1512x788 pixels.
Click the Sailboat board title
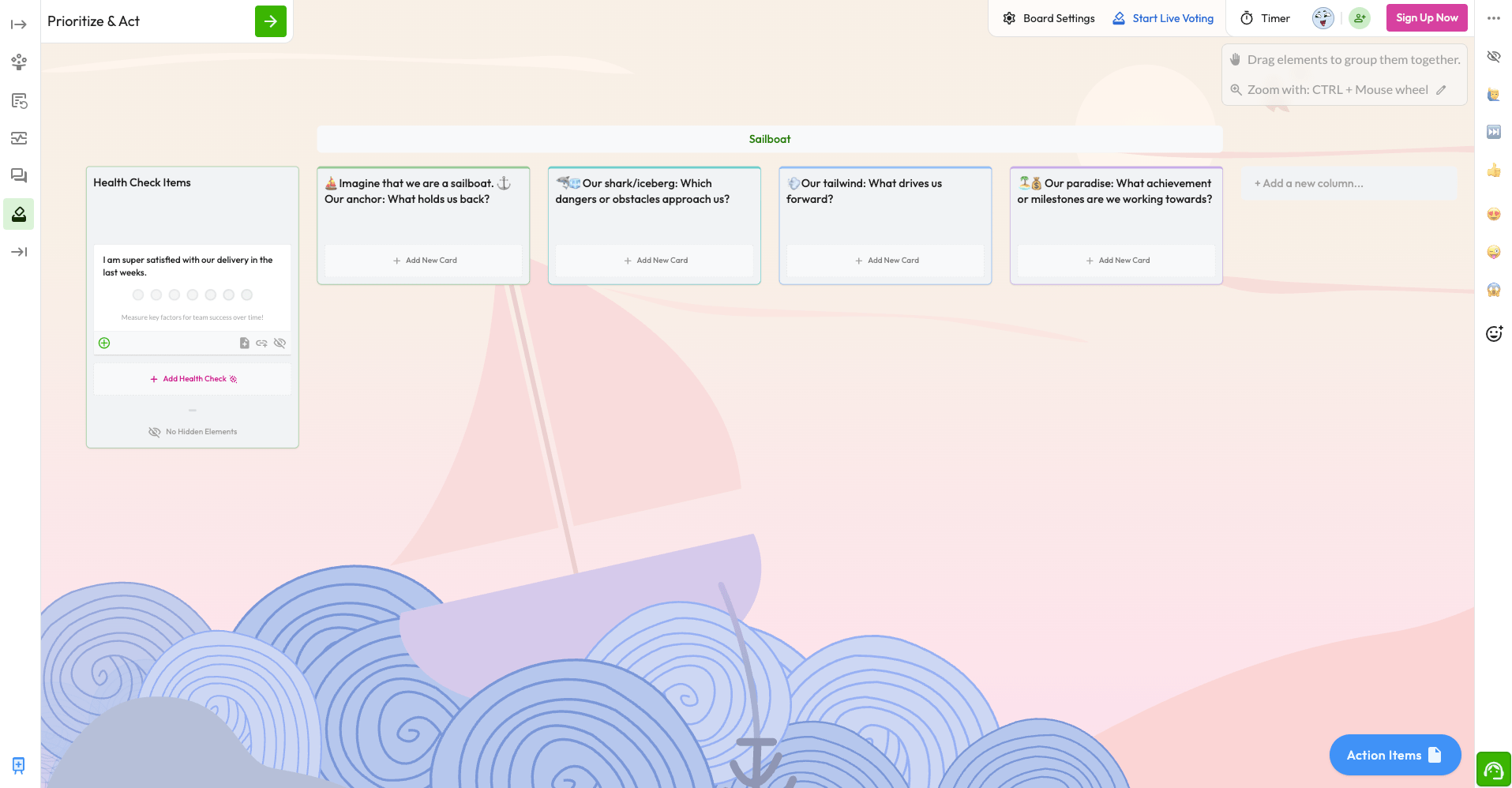pyautogui.click(x=770, y=139)
